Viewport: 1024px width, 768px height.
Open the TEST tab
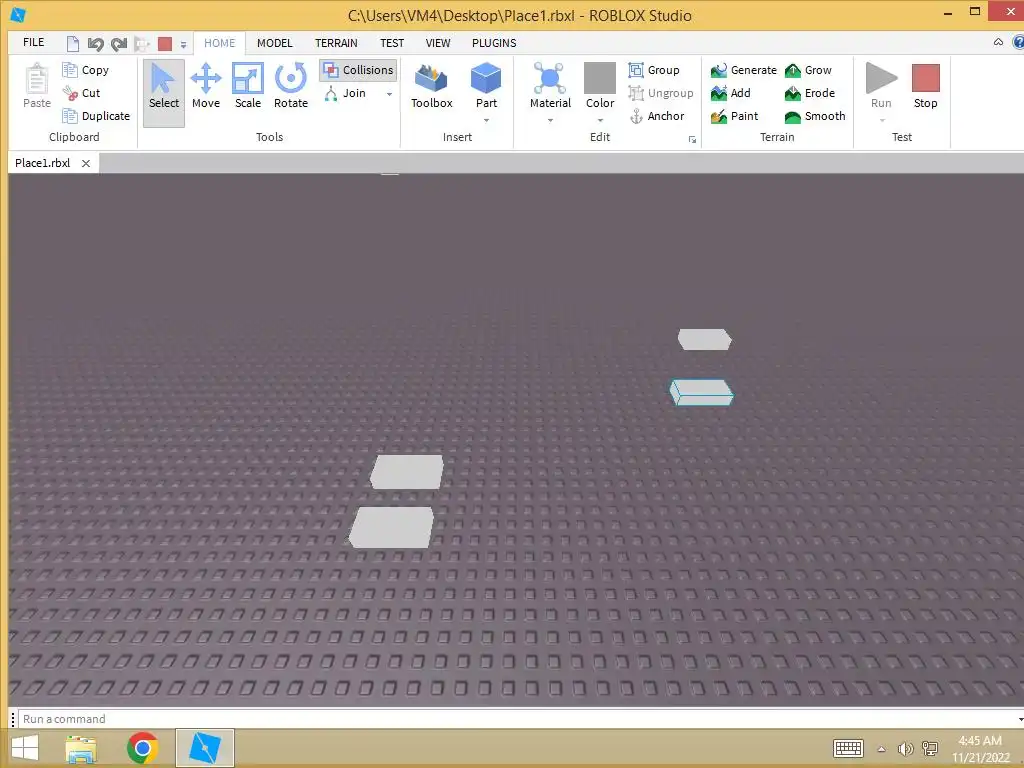392,43
